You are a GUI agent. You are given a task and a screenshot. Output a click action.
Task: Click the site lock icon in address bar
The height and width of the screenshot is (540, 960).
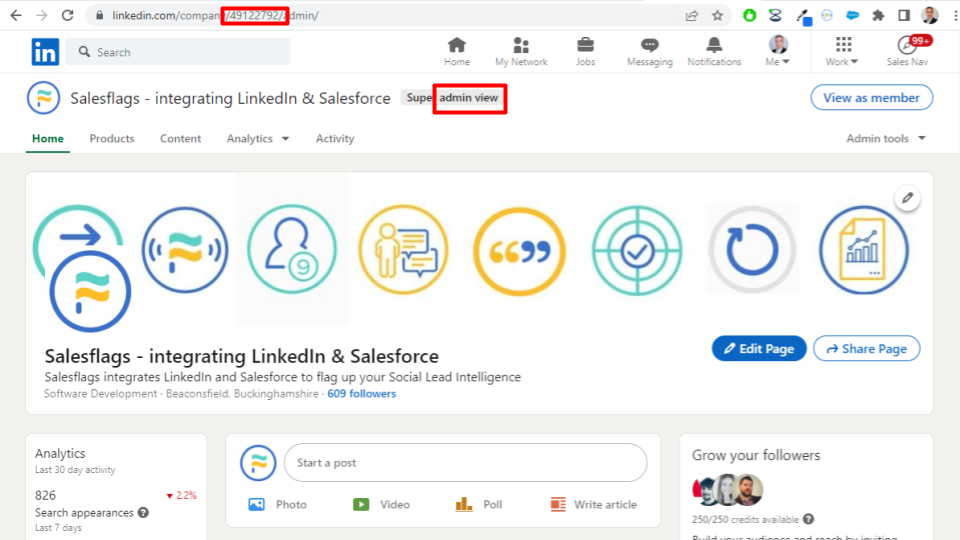(x=99, y=15)
